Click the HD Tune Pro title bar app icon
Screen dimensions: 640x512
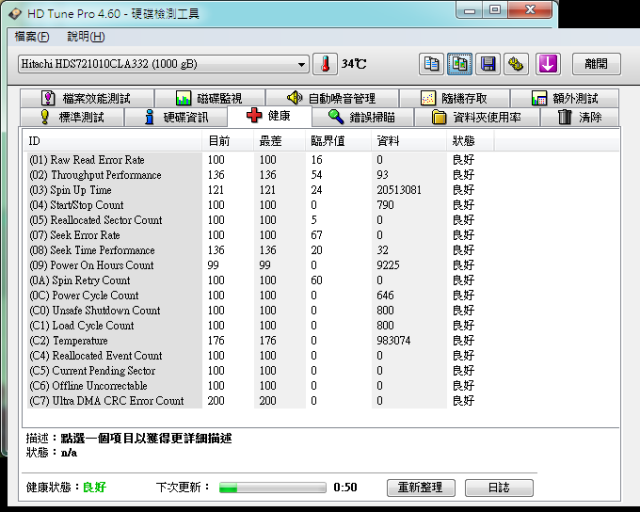(15, 13)
